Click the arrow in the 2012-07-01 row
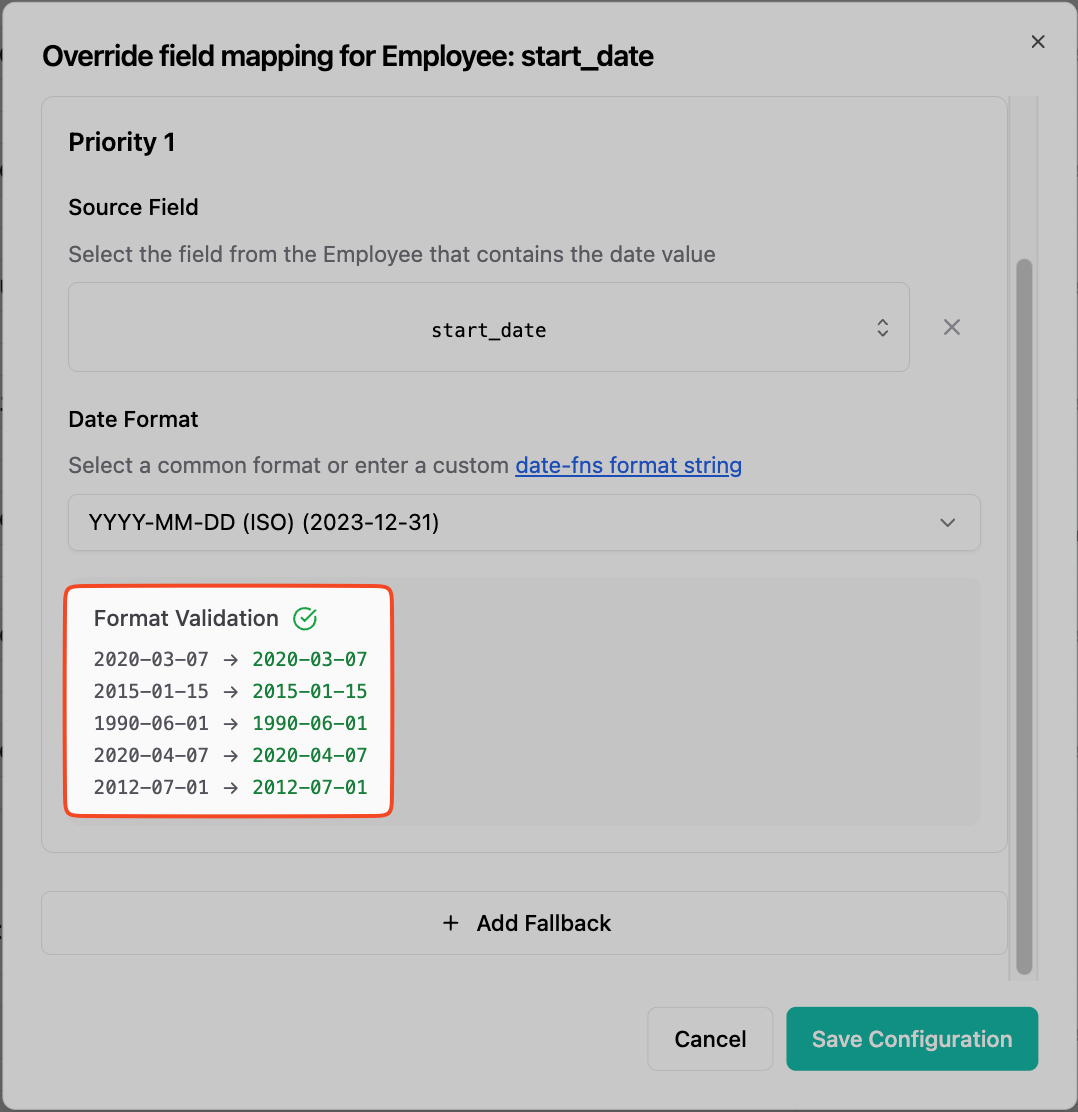Viewport: 1078px width, 1112px height. [230, 787]
